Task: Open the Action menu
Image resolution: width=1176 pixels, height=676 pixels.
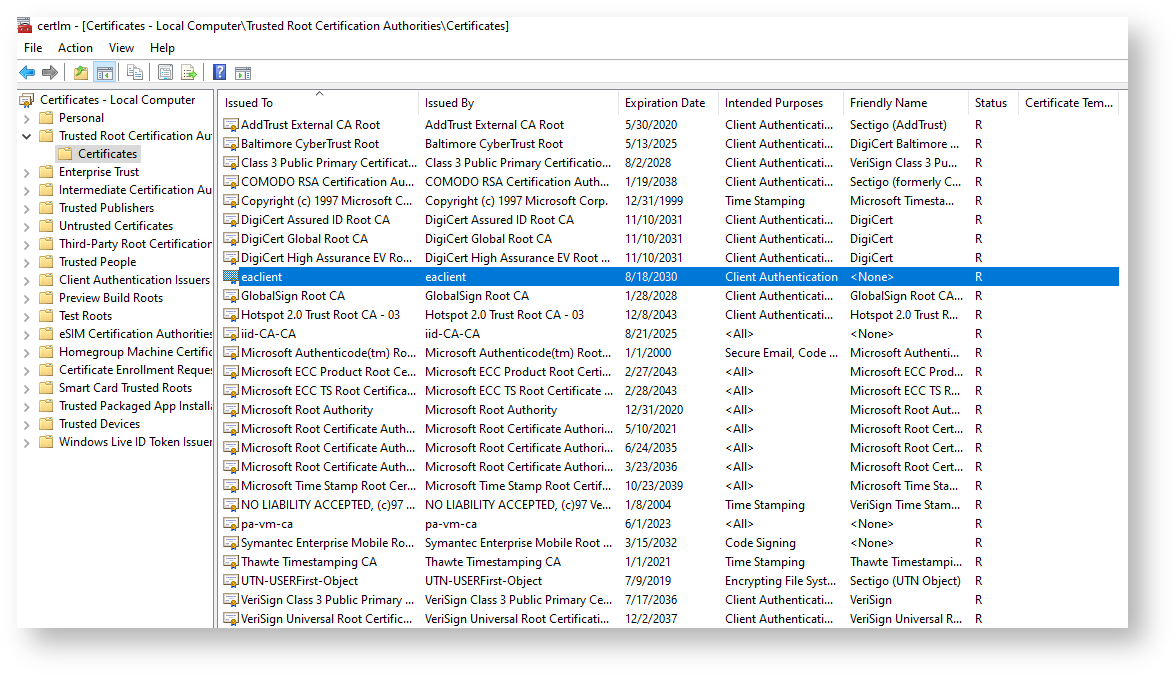Action: [x=75, y=47]
